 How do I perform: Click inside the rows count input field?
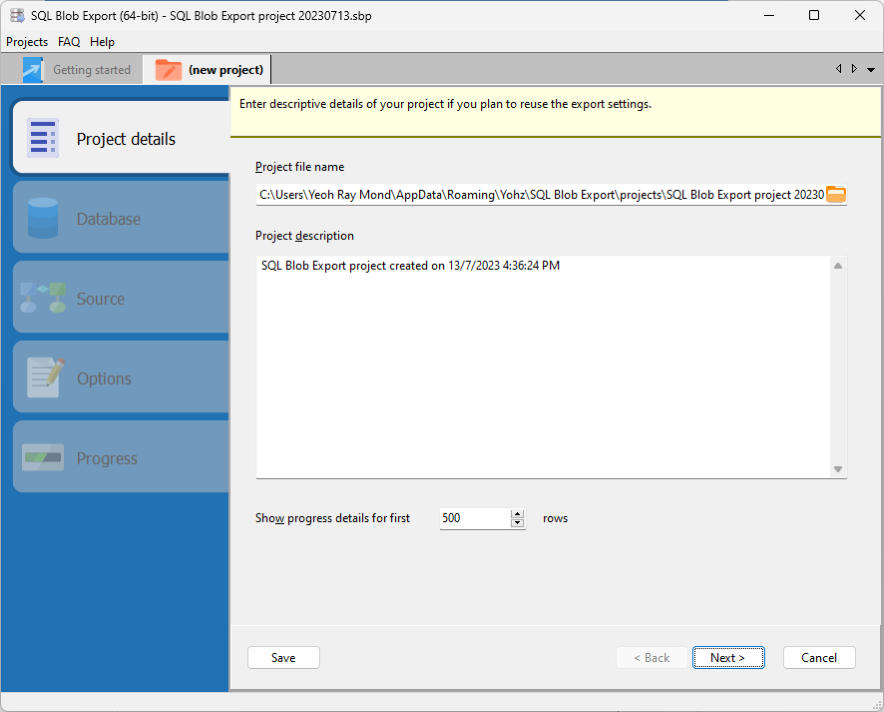[x=470, y=518]
